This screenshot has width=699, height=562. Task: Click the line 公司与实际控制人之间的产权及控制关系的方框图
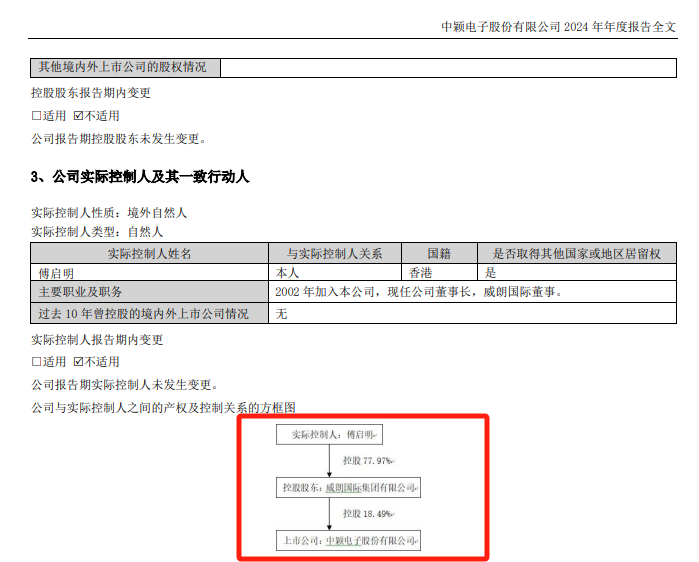pyautogui.click(x=164, y=407)
